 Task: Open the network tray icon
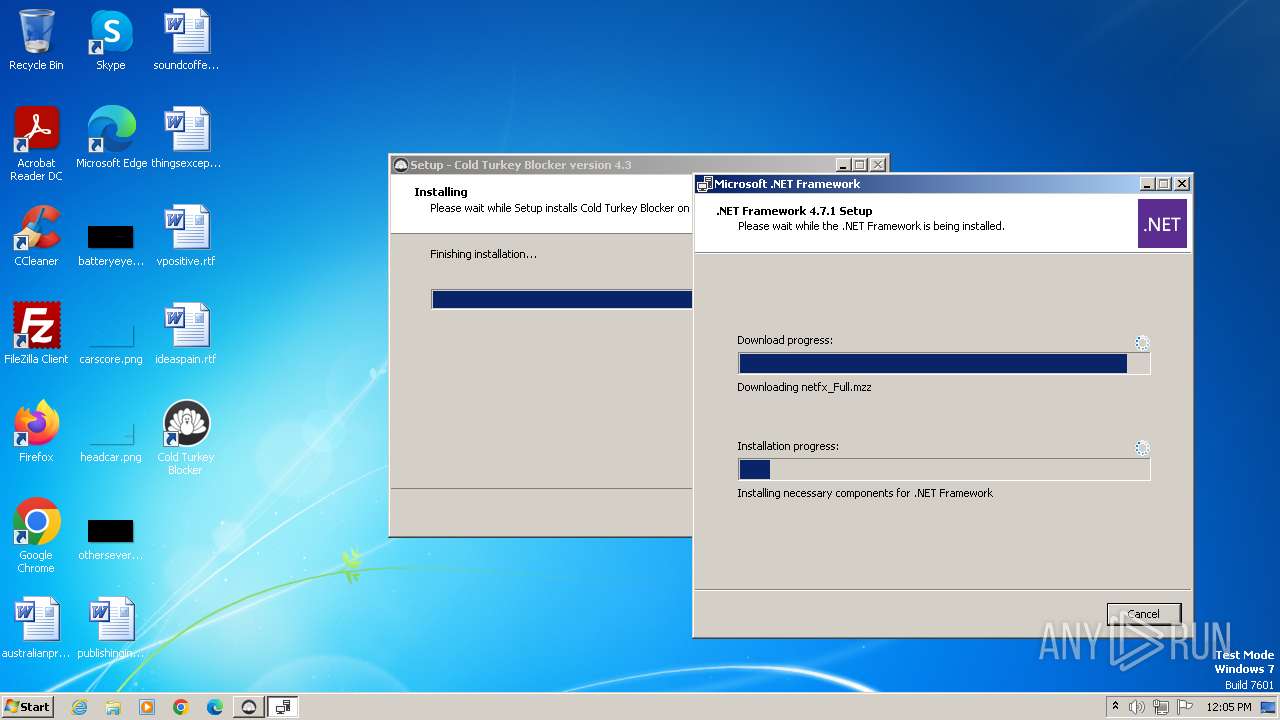coord(1161,707)
